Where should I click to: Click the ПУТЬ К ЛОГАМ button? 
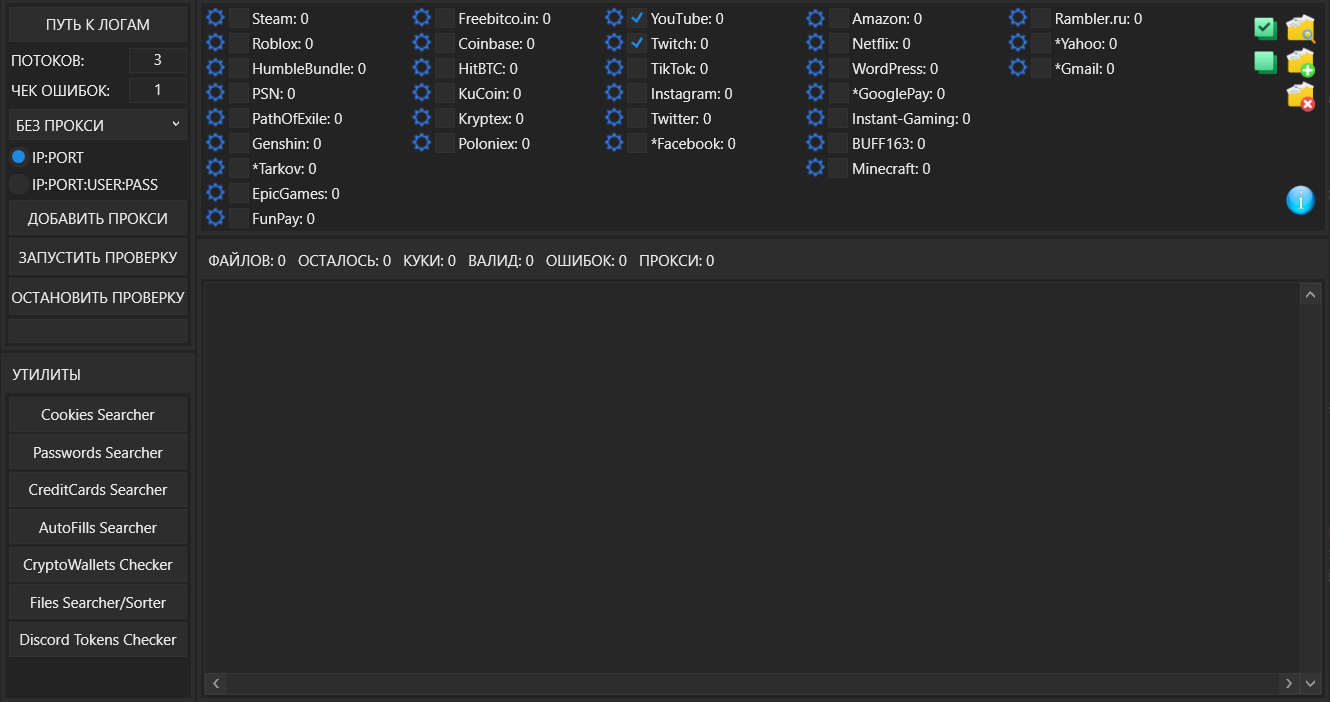point(98,25)
